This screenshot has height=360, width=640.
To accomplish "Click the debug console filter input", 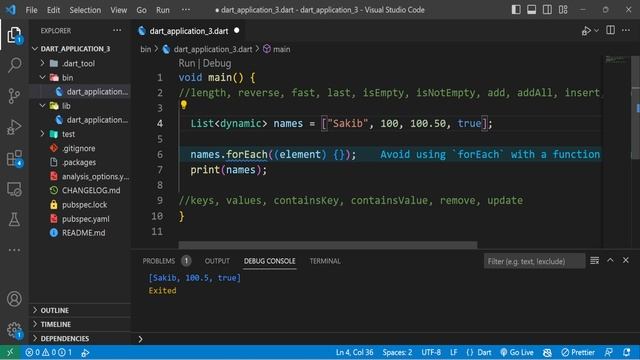I will click(x=534, y=261).
